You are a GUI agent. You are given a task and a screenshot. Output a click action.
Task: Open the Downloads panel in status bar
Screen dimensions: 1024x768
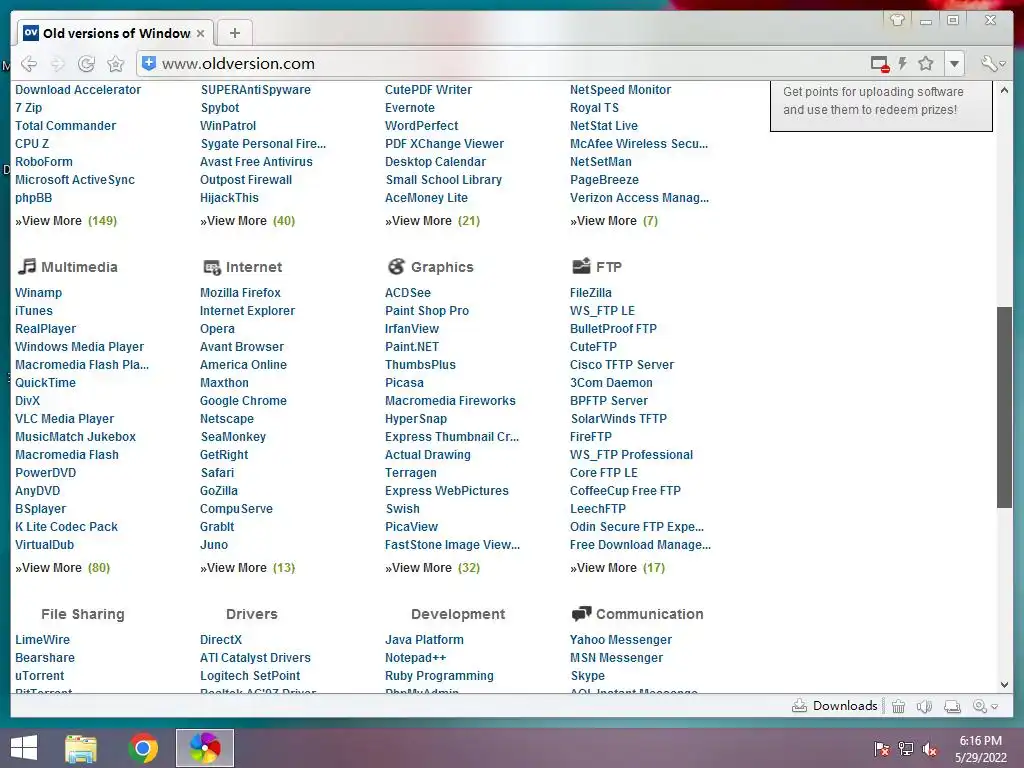tap(835, 706)
